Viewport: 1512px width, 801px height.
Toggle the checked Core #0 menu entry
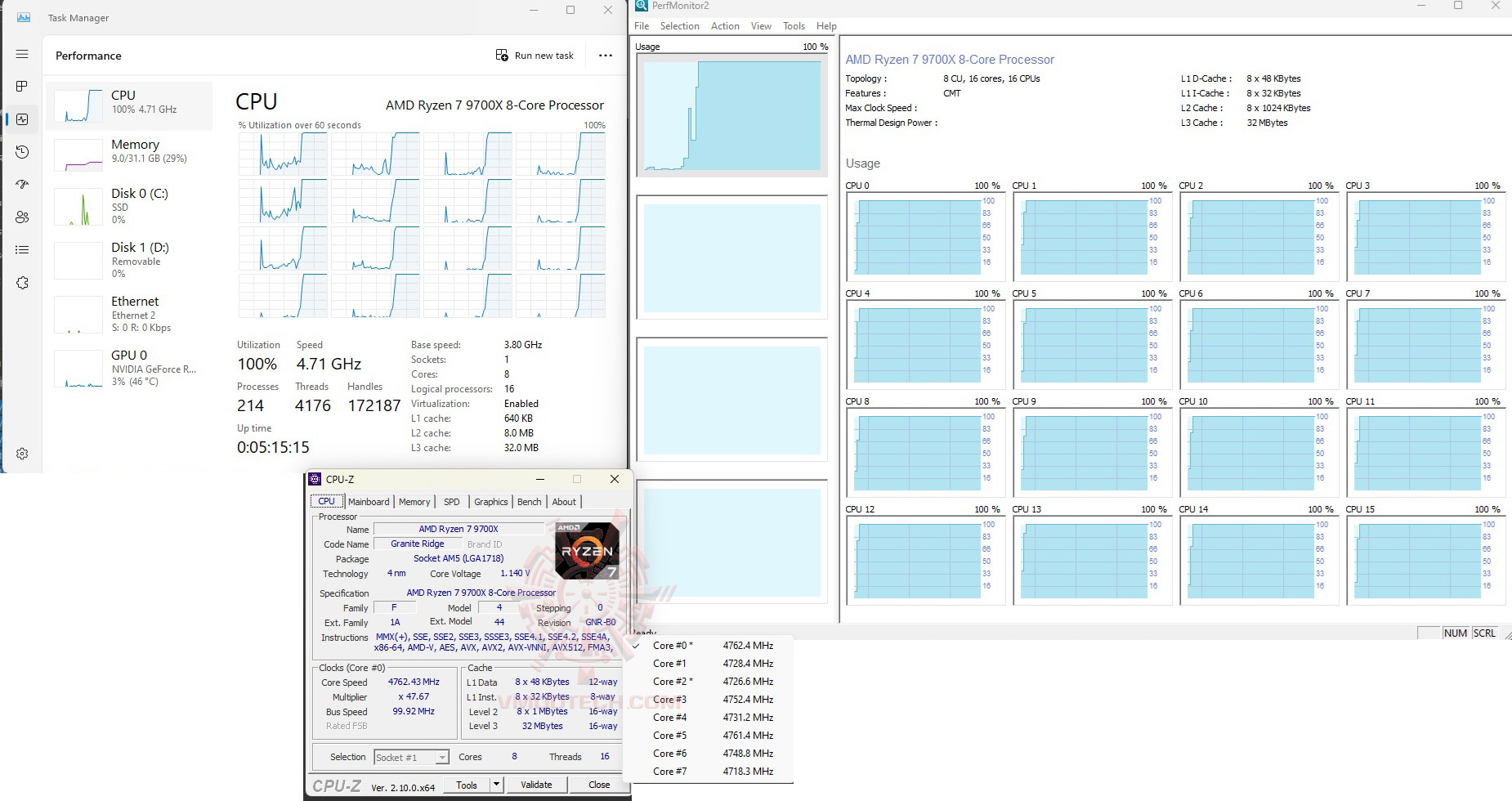coord(708,646)
